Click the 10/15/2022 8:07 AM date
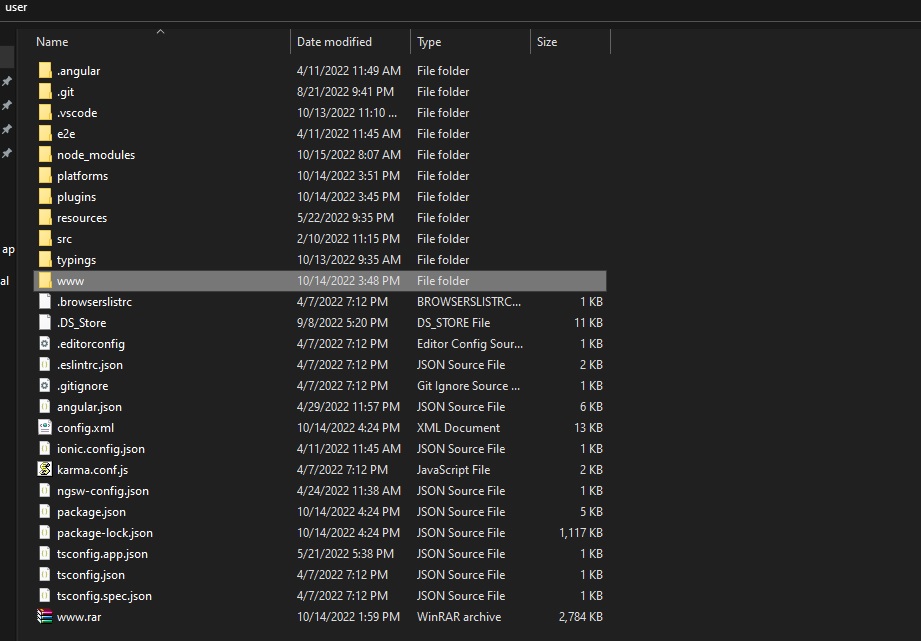 click(349, 155)
